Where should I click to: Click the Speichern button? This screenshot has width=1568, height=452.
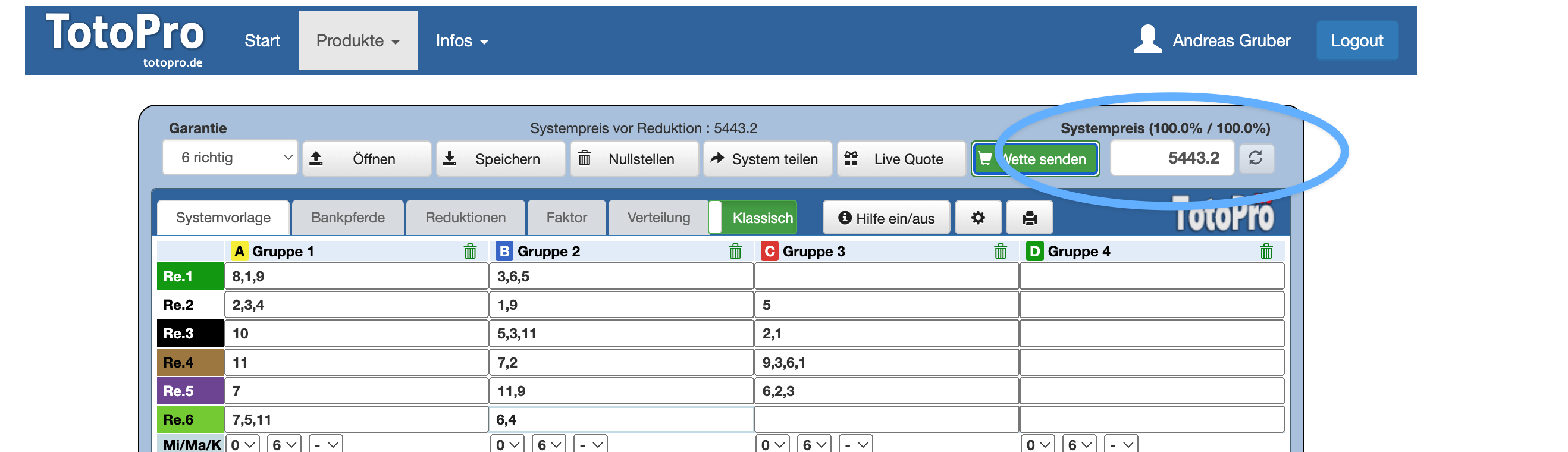(x=500, y=159)
